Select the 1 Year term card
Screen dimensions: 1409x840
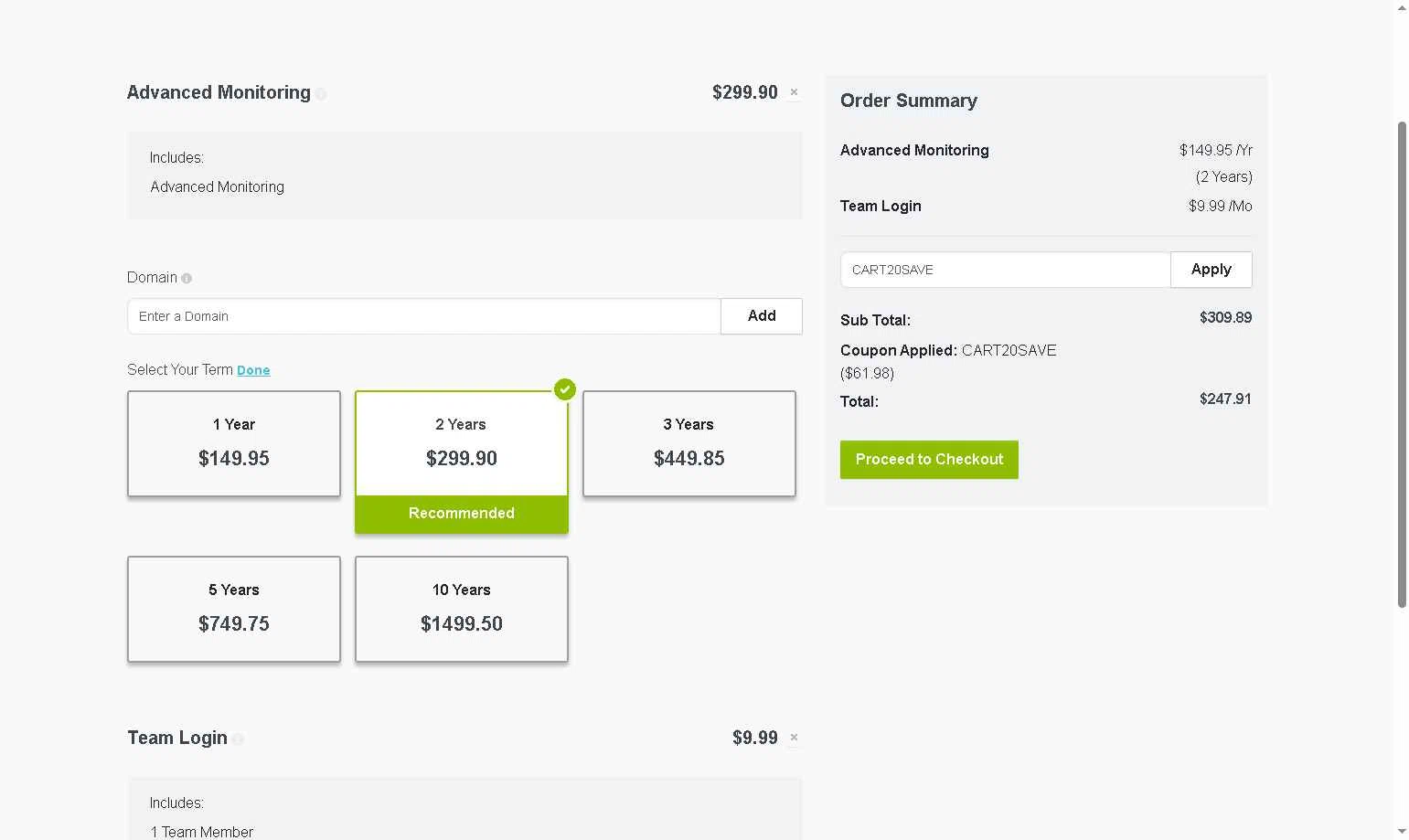point(234,443)
